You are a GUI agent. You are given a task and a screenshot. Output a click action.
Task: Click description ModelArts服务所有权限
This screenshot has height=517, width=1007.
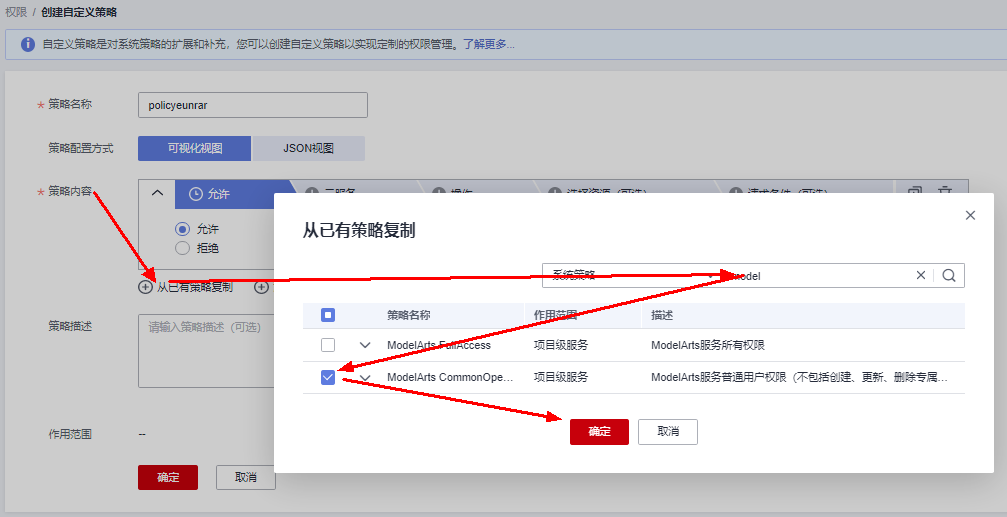point(708,346)
